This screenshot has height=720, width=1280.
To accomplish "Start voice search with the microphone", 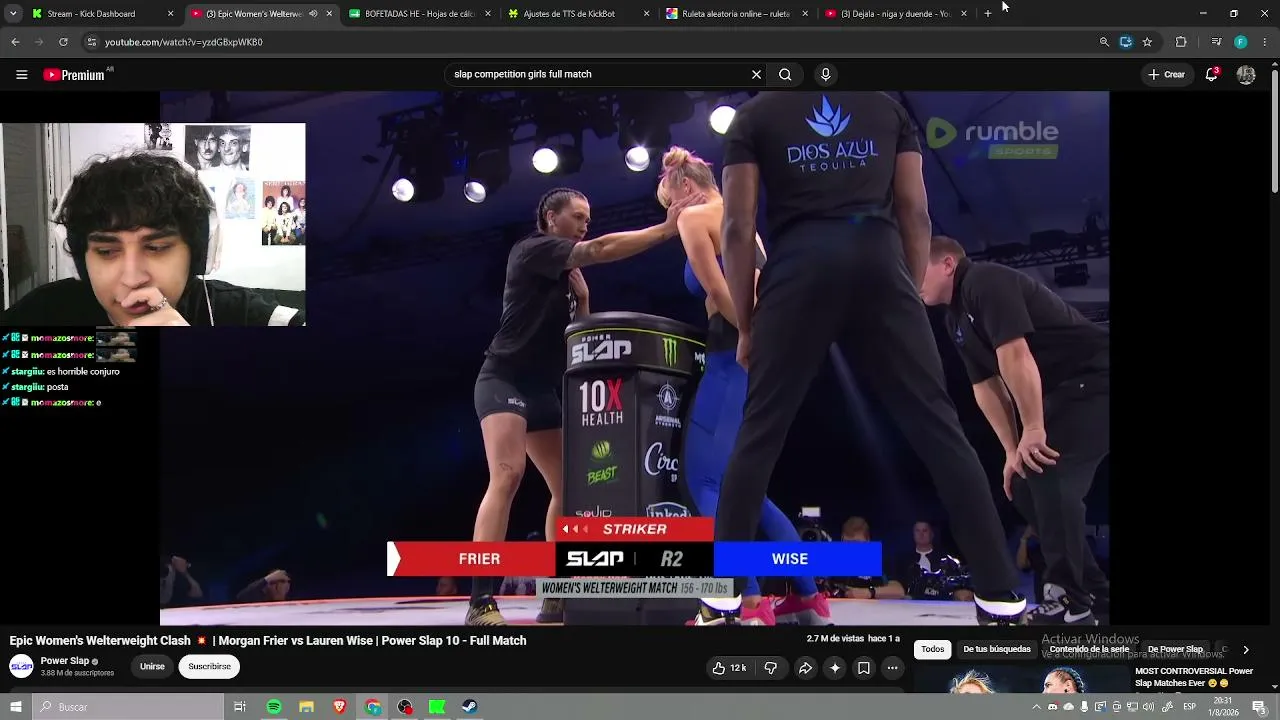I will [825, 74].
